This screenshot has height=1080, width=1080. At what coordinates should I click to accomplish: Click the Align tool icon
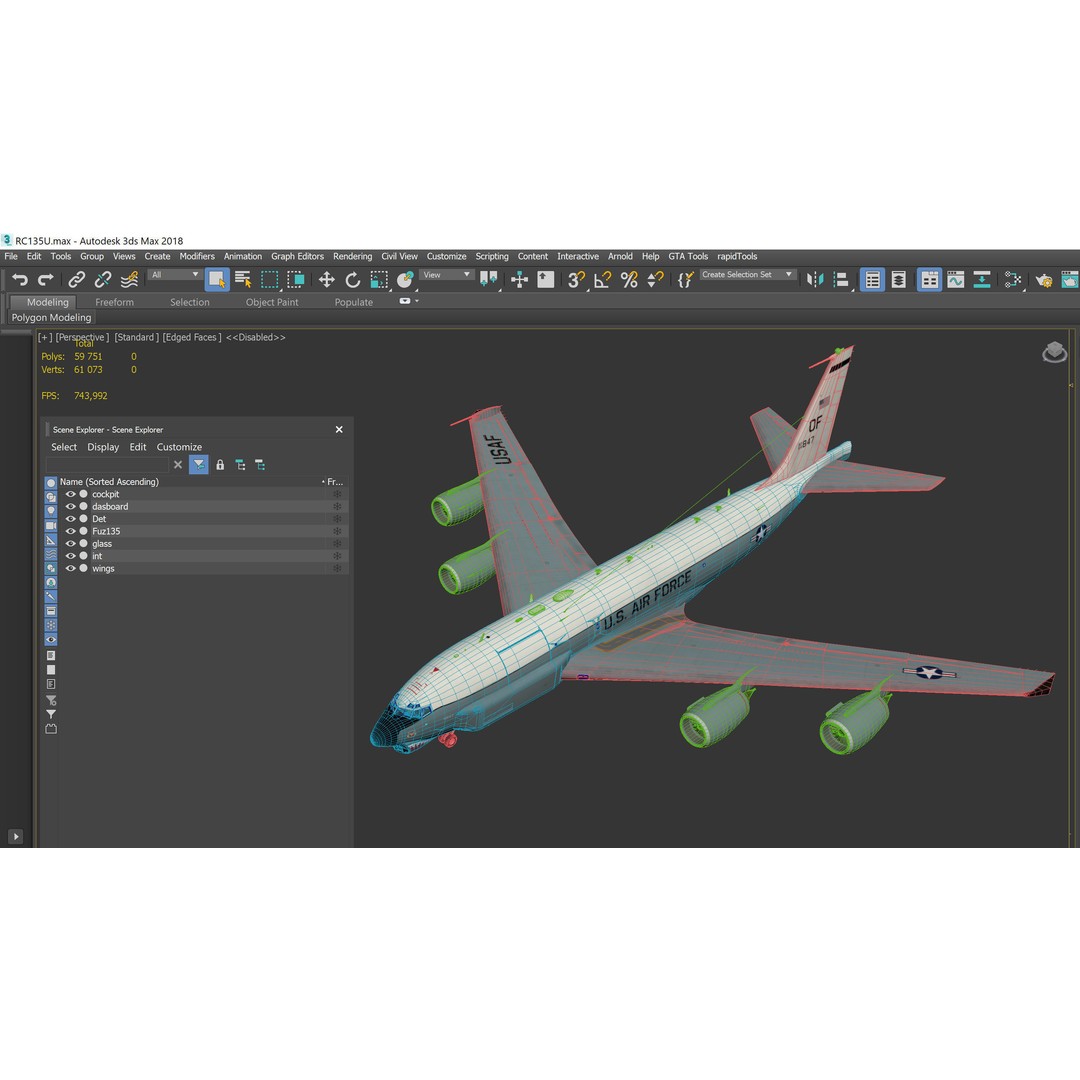(841, 280)
